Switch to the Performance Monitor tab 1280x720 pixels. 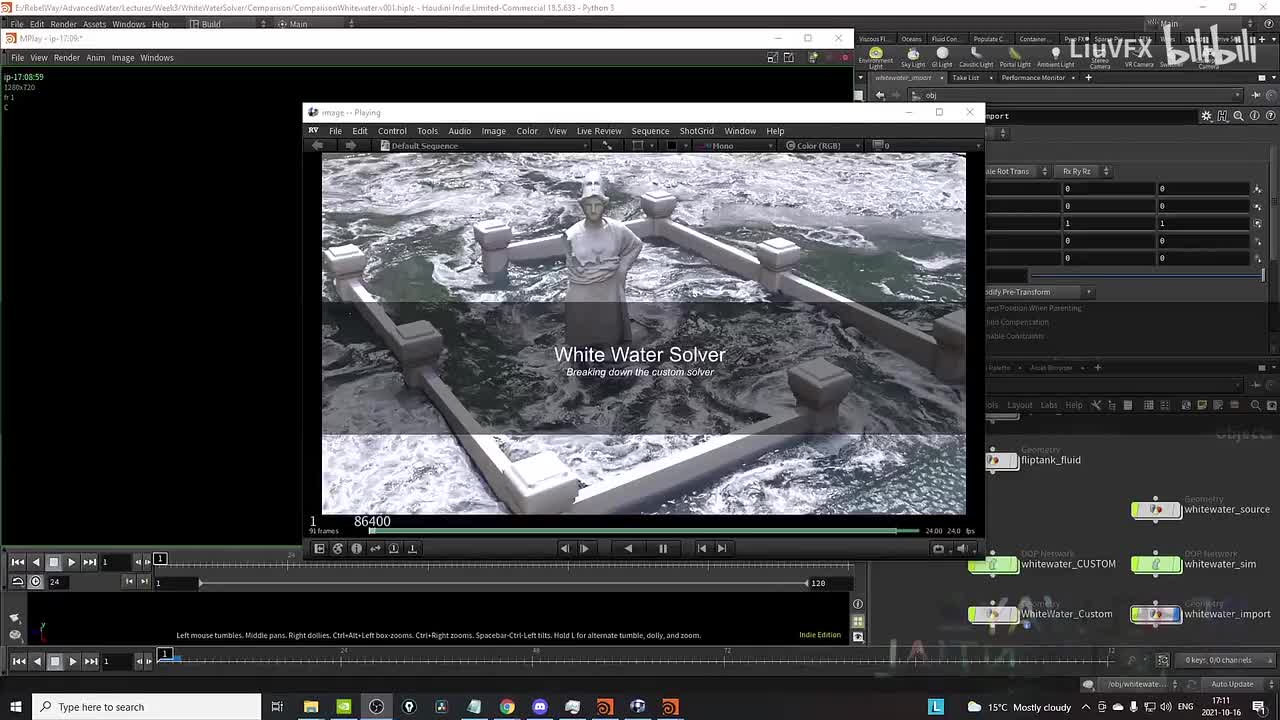(x=1034, y=78)
